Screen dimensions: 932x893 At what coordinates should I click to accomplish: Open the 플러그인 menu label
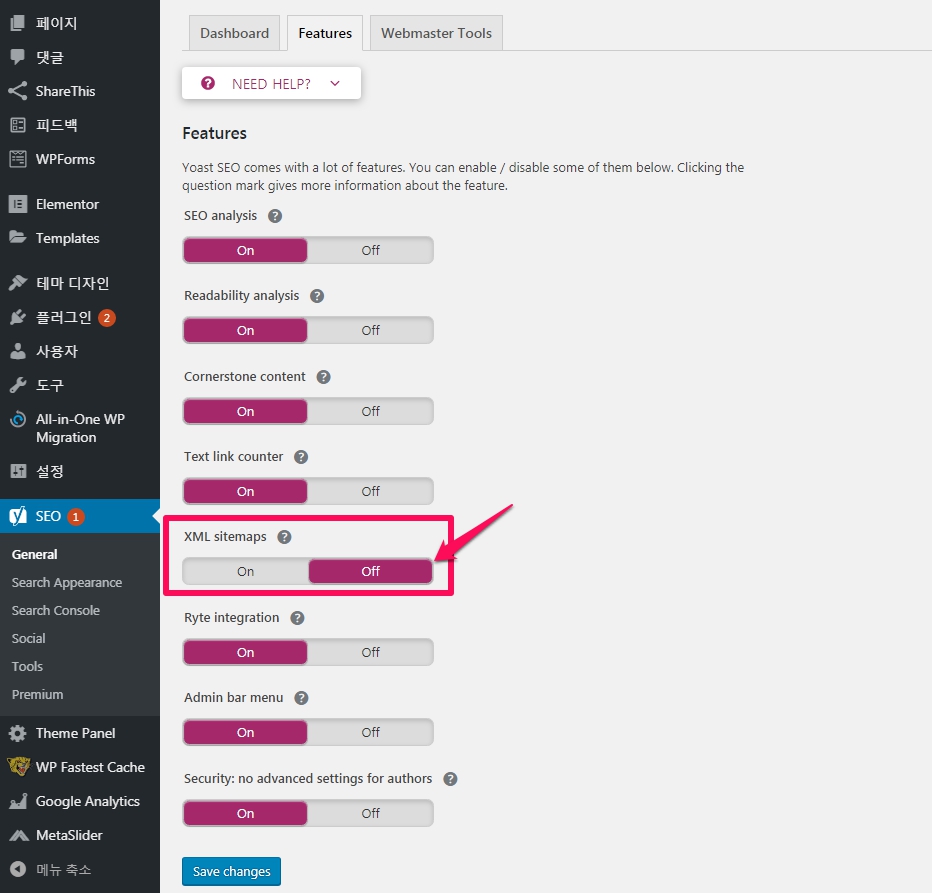tap(64, 317)
